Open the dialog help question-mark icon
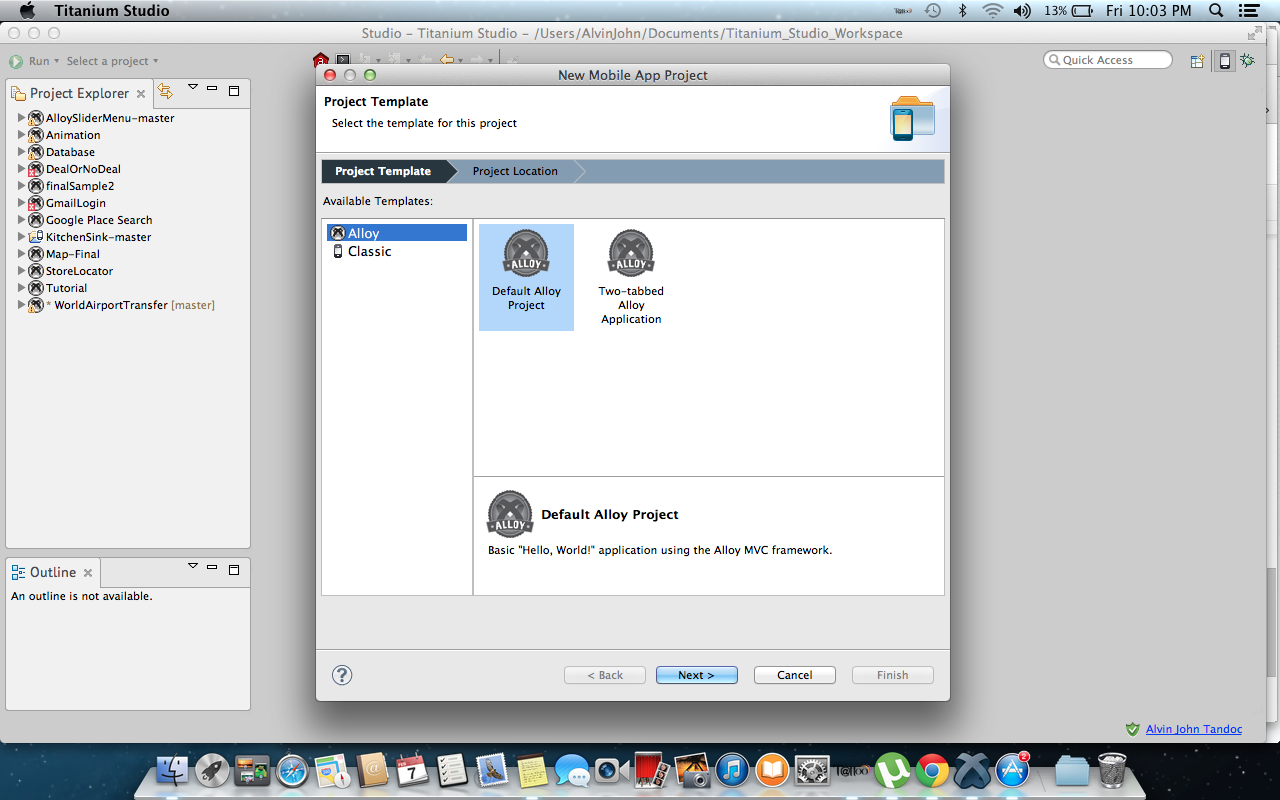The width and height of the screenshot is (1280, 800). (x=342, y=675)
